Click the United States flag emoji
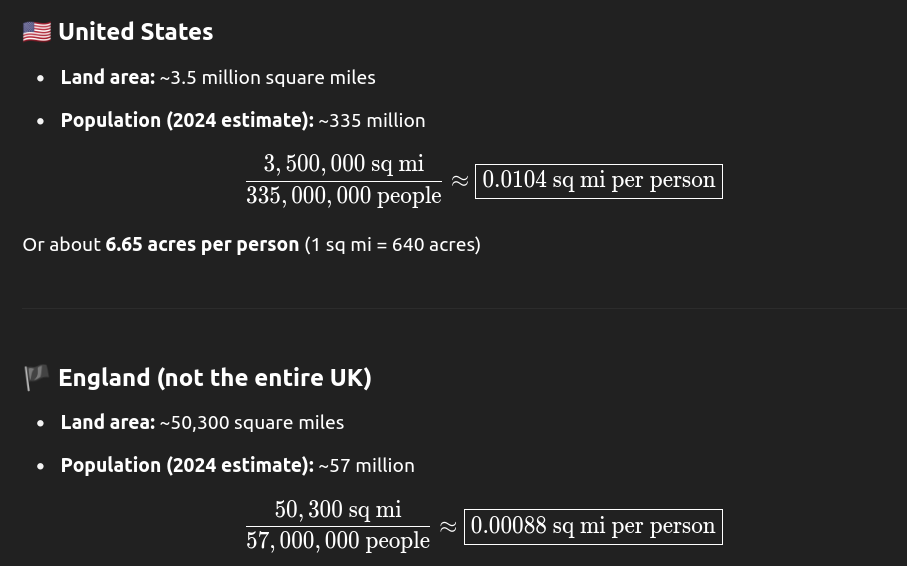Screen dimensions: 907x566 coord(37,32)
